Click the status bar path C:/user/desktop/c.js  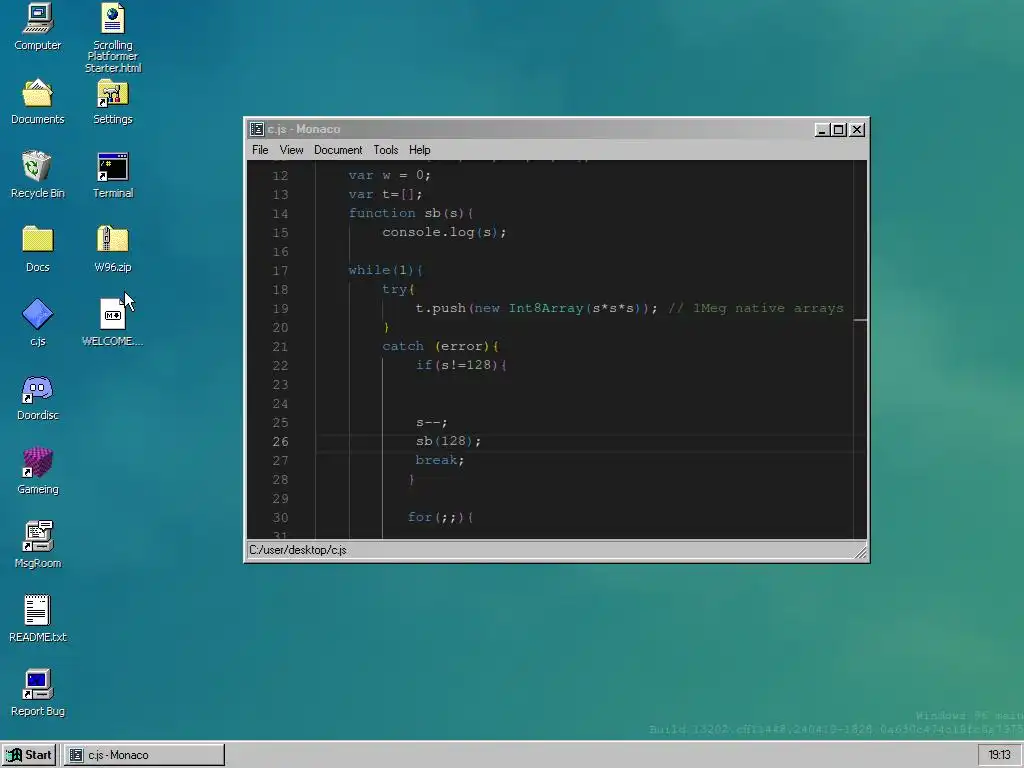(298, 550)
